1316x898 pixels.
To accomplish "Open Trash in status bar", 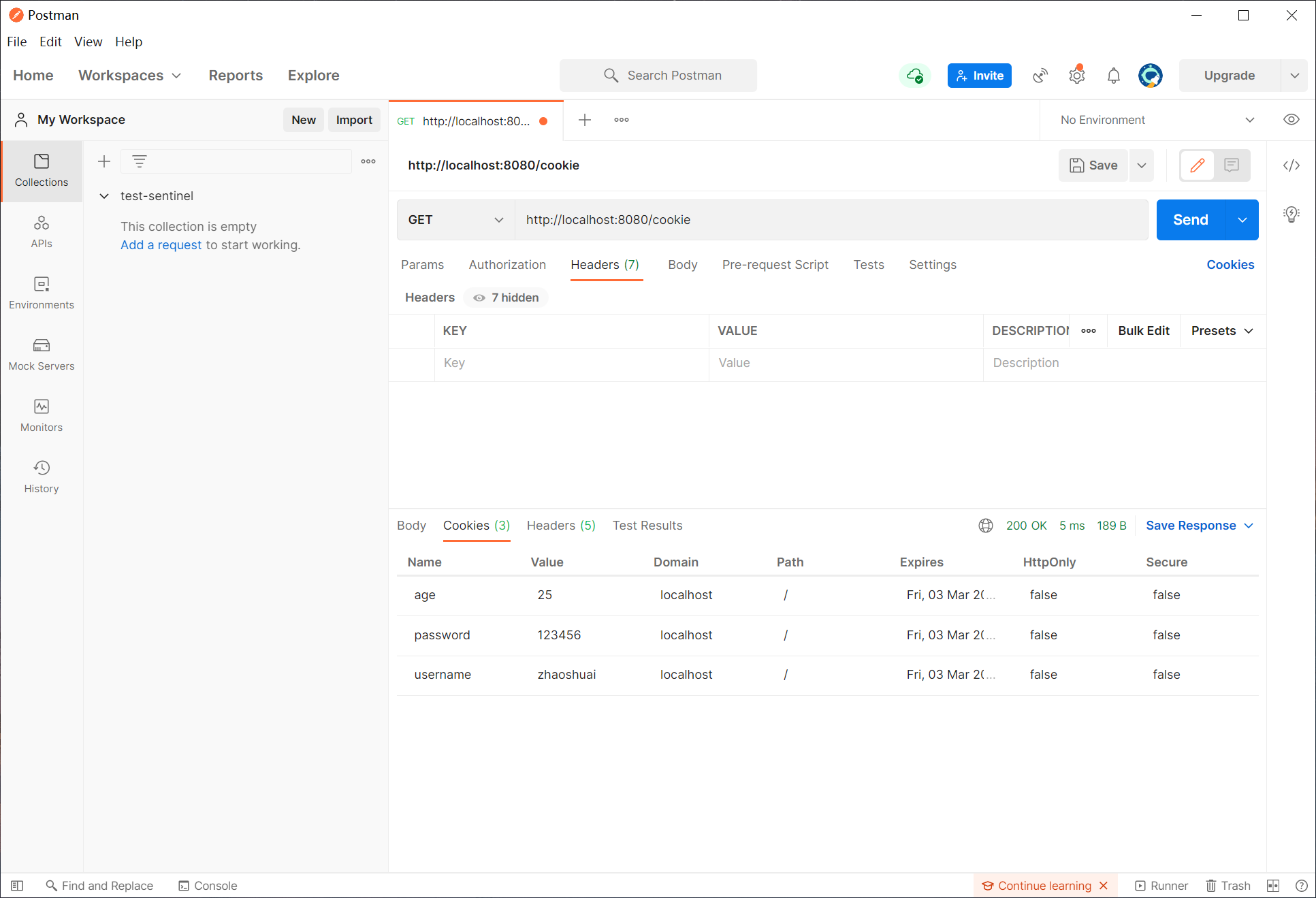I will [1228, 886].
